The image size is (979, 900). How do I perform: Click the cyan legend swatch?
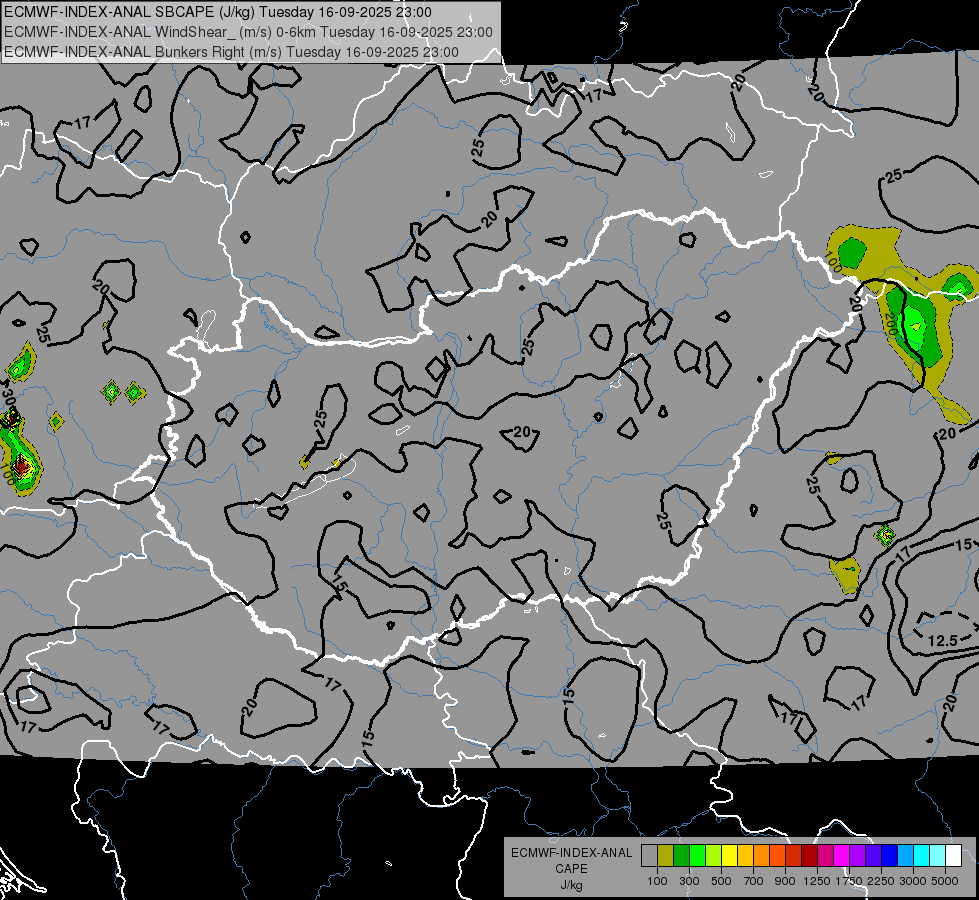coord(922,856)
